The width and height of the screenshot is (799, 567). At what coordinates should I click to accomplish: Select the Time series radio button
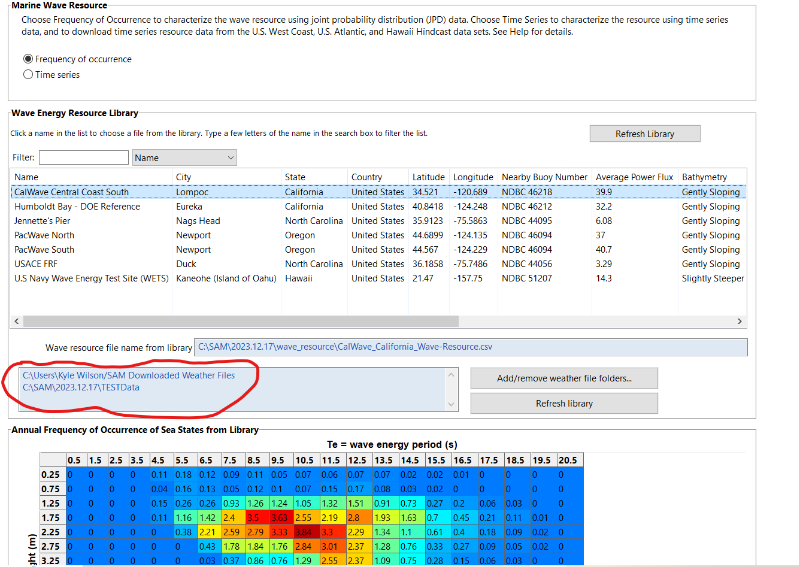click(x=28, y=74)
